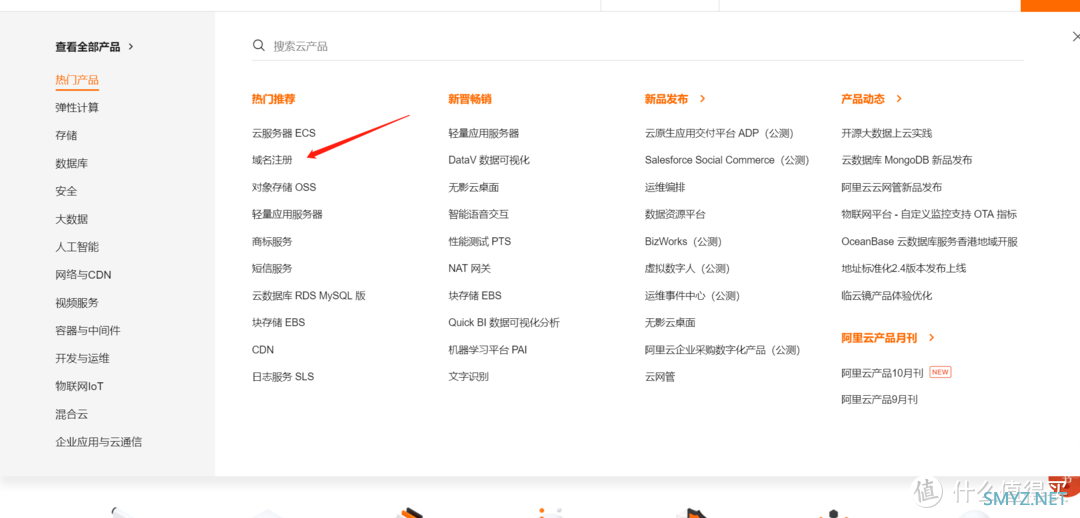Open 云原生应用交付平台 ADP link
The image size is (1080, 518).
tap(719, 133)
